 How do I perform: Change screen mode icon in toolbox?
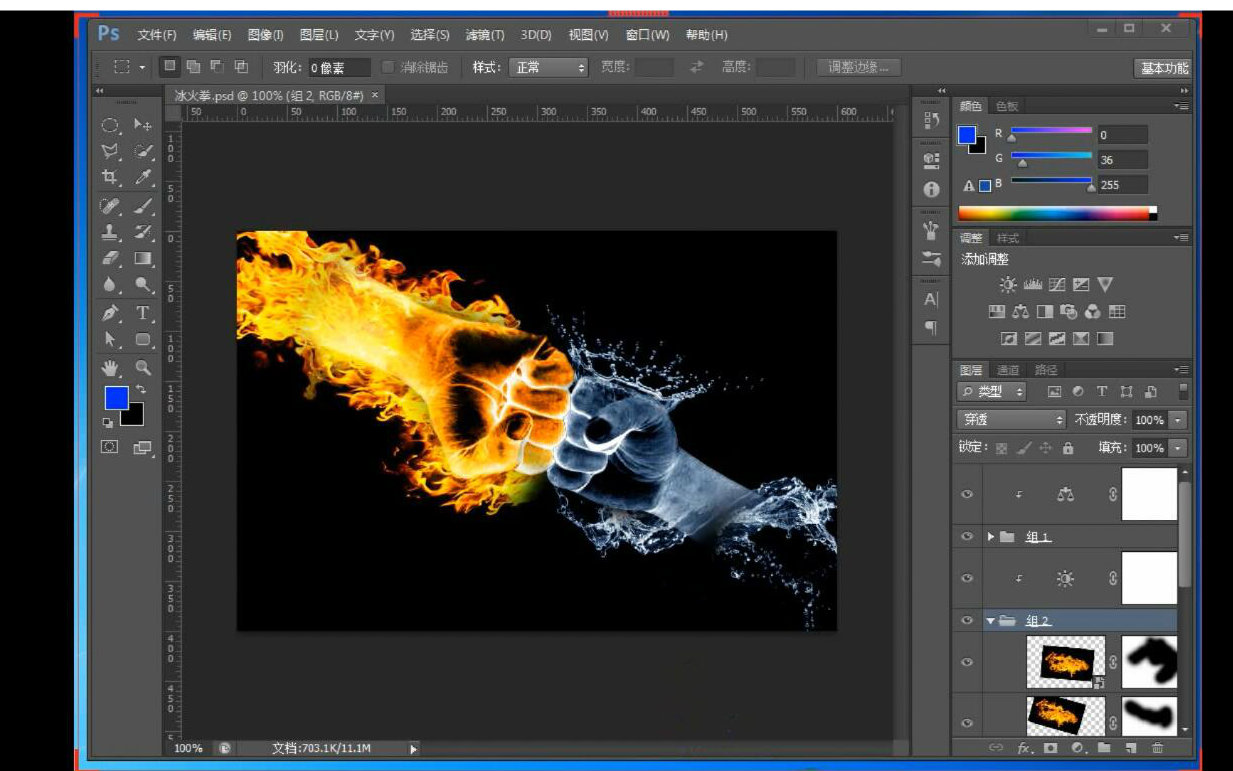pos(143,447)
